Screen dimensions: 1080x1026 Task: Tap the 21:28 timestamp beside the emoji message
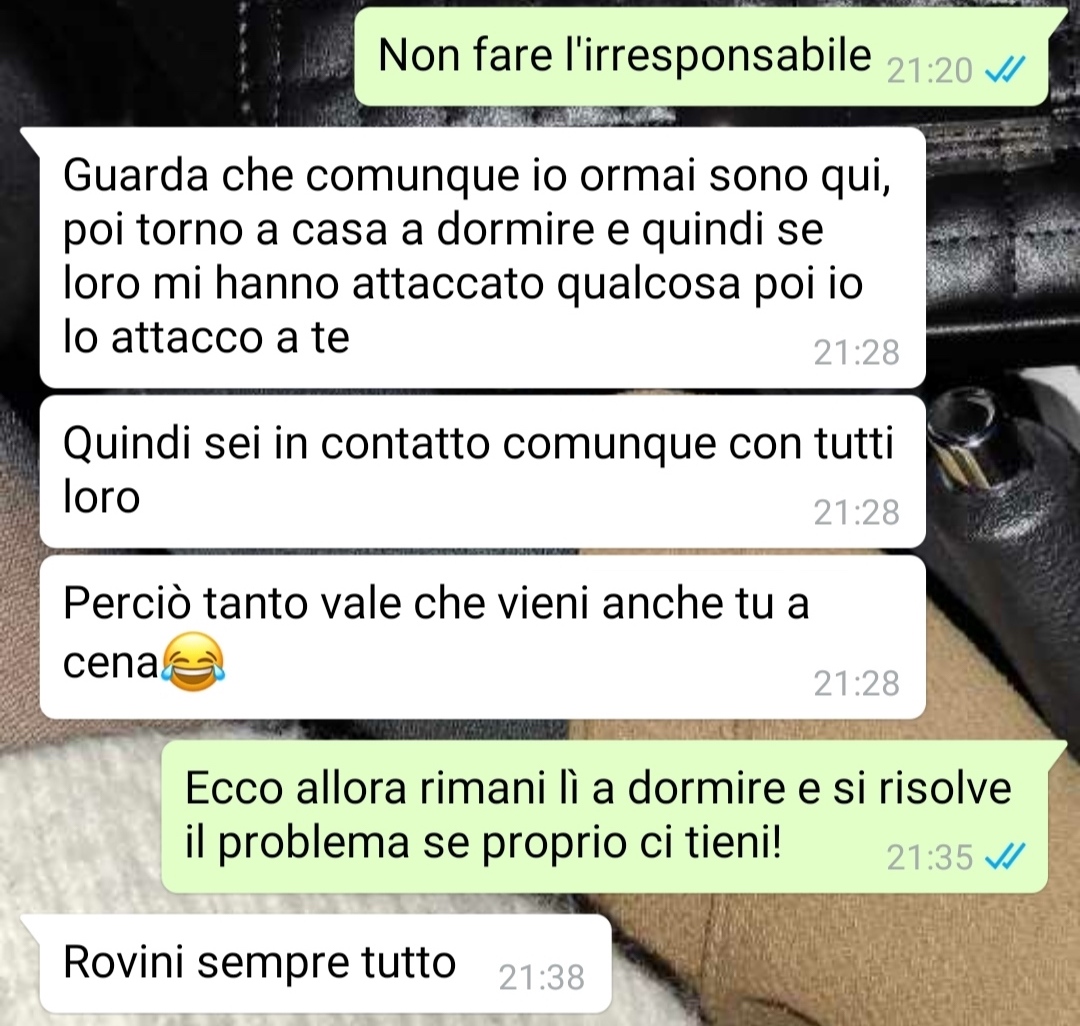856,683
